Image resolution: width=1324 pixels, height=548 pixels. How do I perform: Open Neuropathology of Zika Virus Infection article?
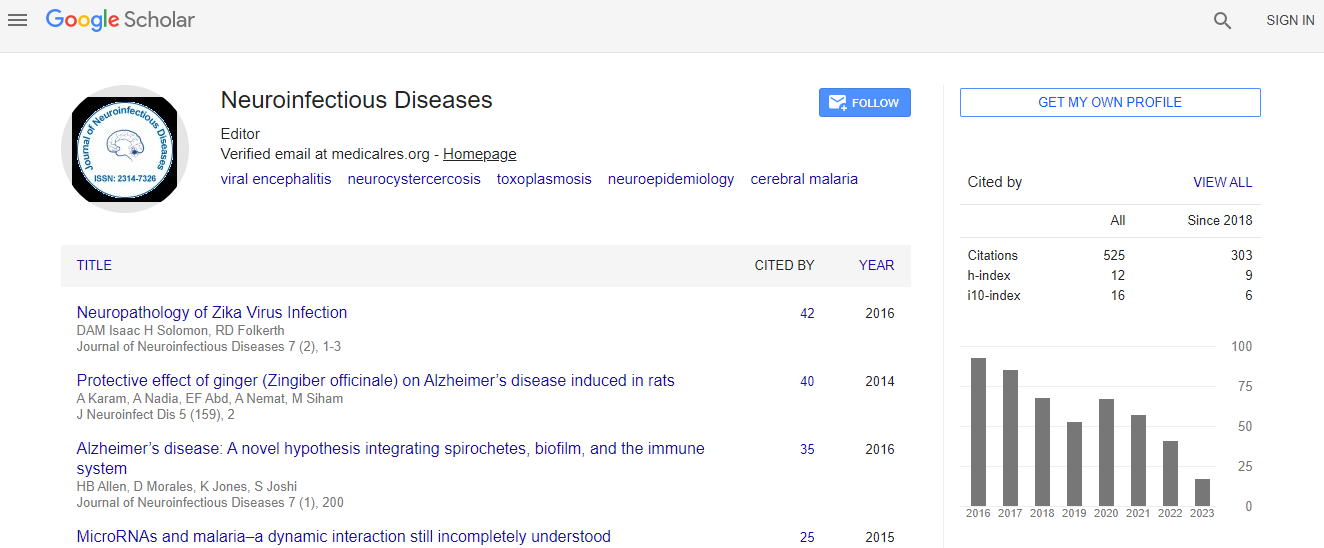click(212, 312)
